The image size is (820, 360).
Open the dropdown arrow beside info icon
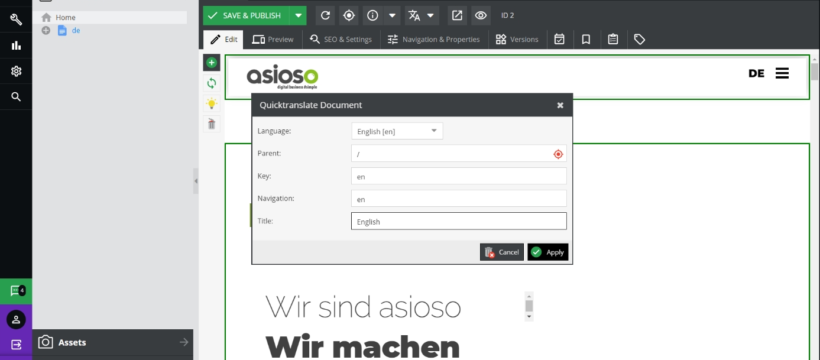coord(392,16)
